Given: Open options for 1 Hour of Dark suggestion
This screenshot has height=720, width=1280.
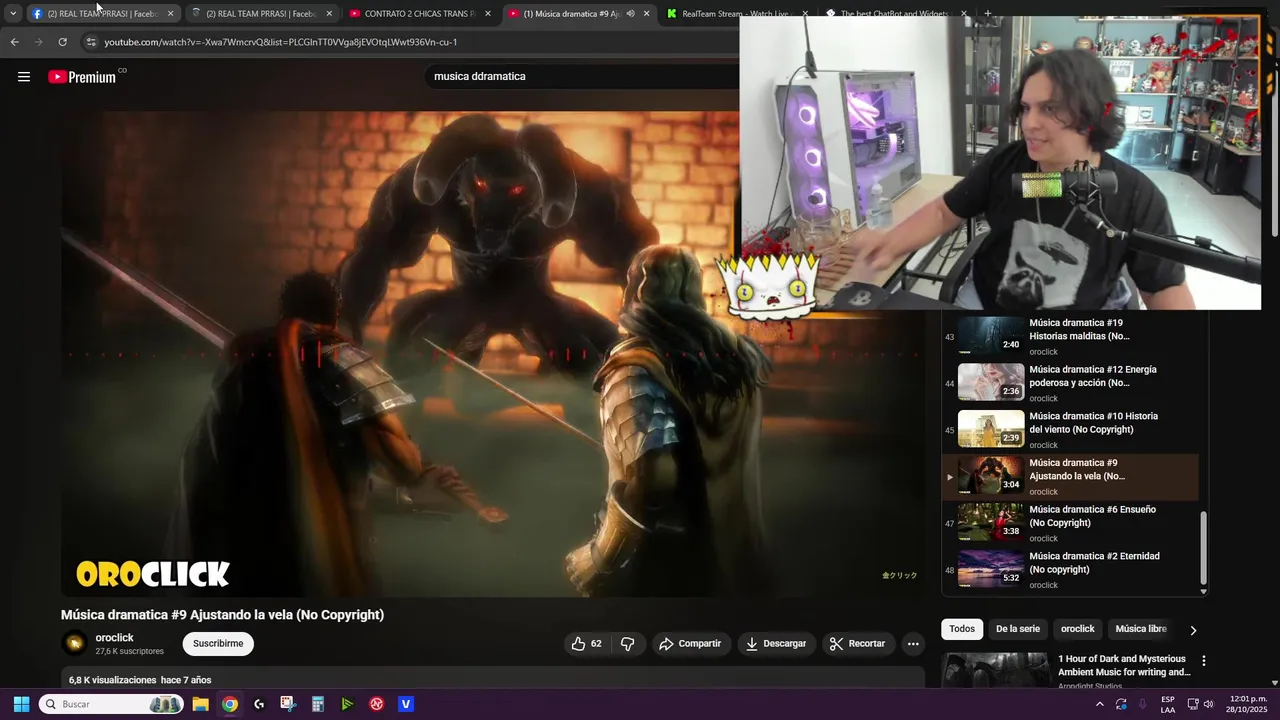Looking at the screenshot, I should tap(1204, 661).
